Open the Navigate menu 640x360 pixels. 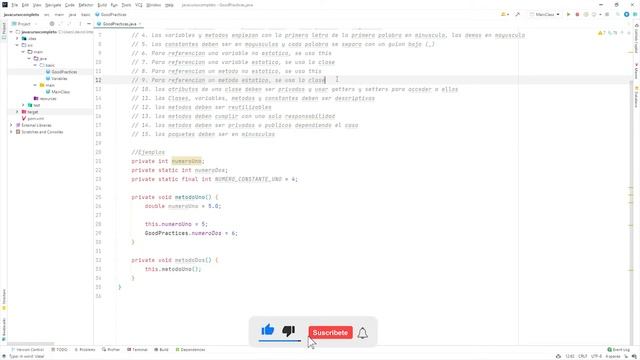tap(53, 5)
